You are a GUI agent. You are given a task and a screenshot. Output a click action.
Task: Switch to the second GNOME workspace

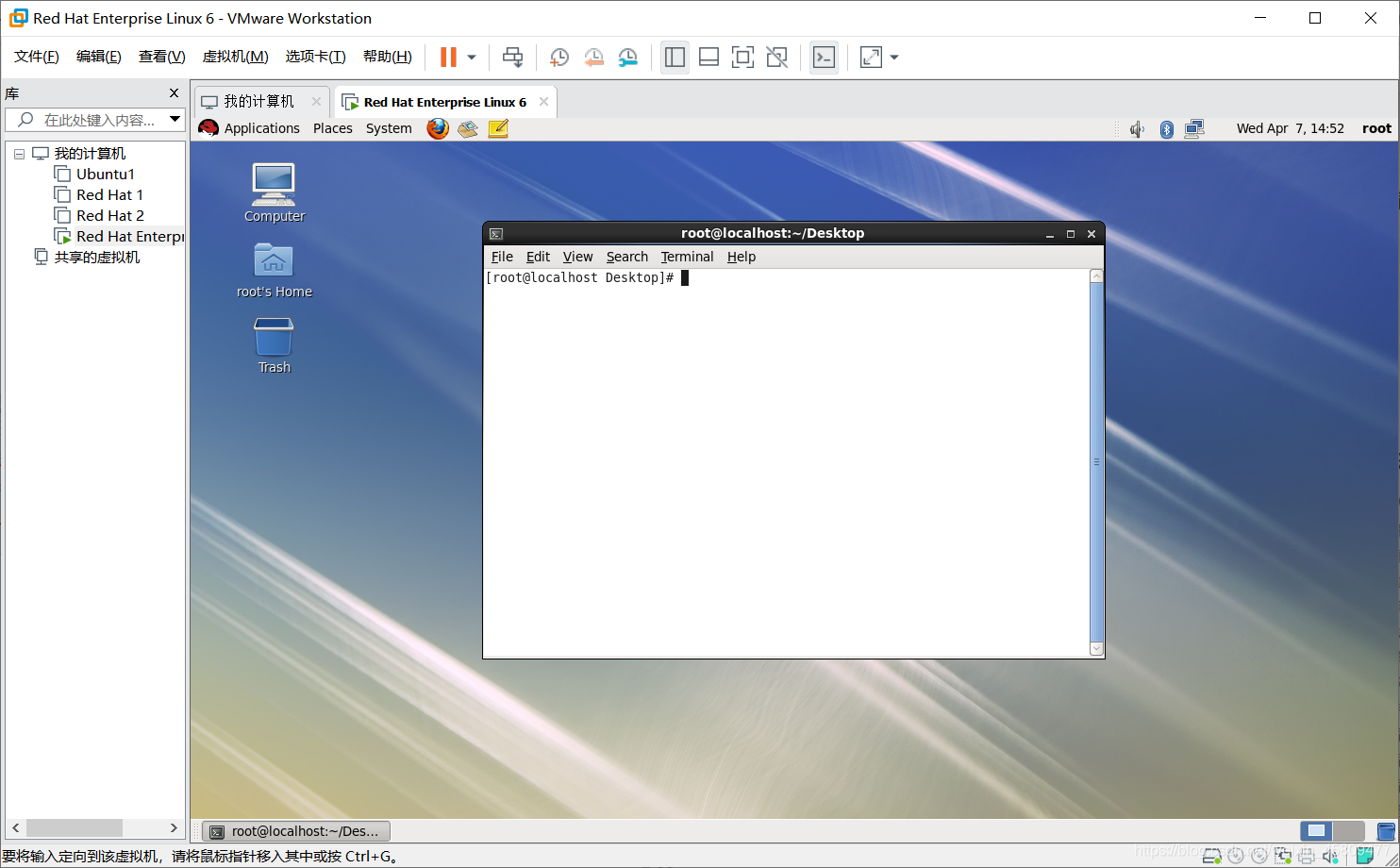point(1349,831)
